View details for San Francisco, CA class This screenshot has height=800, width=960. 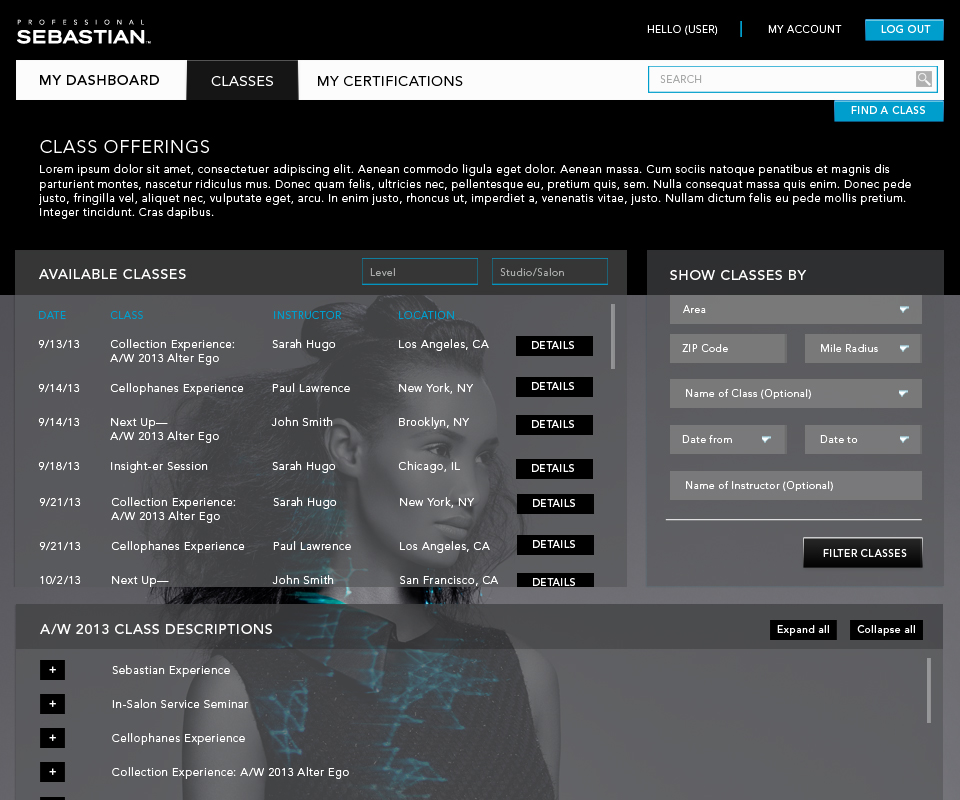[555, 580]
